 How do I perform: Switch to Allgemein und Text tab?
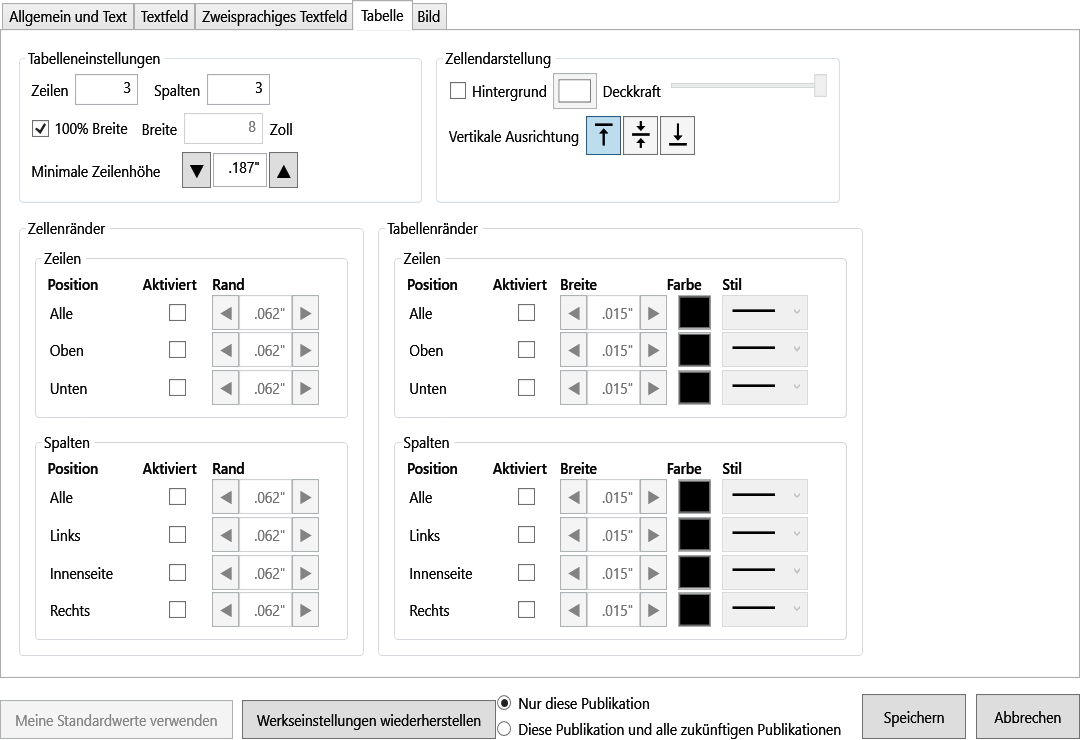[68, 17]
